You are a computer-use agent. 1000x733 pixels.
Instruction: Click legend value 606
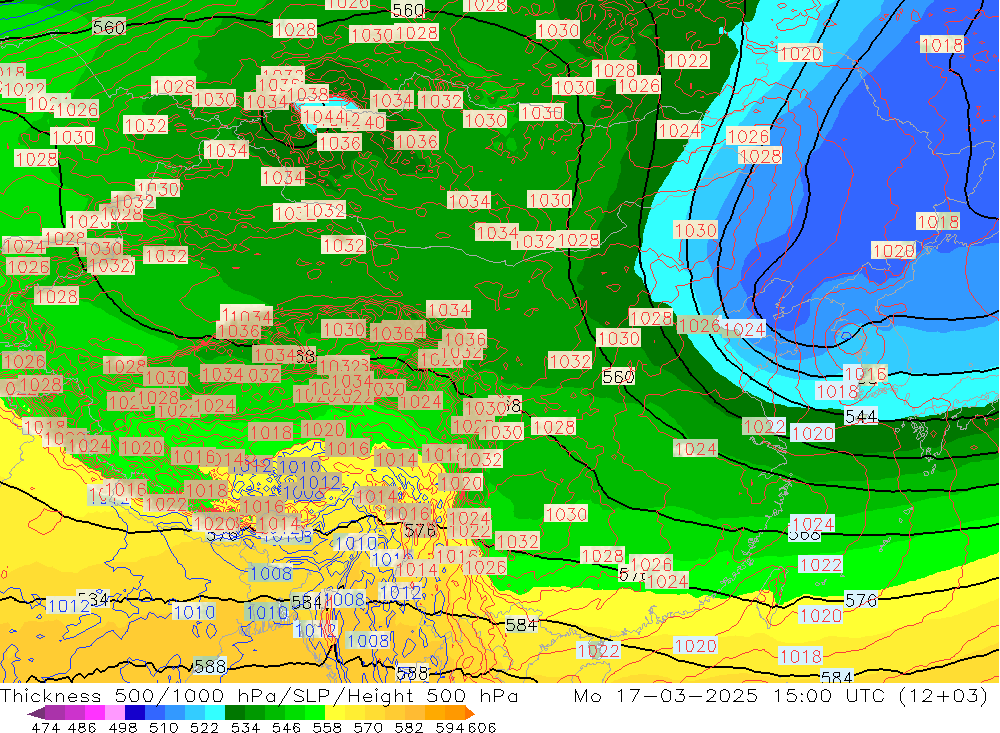(x=480, y=727)
